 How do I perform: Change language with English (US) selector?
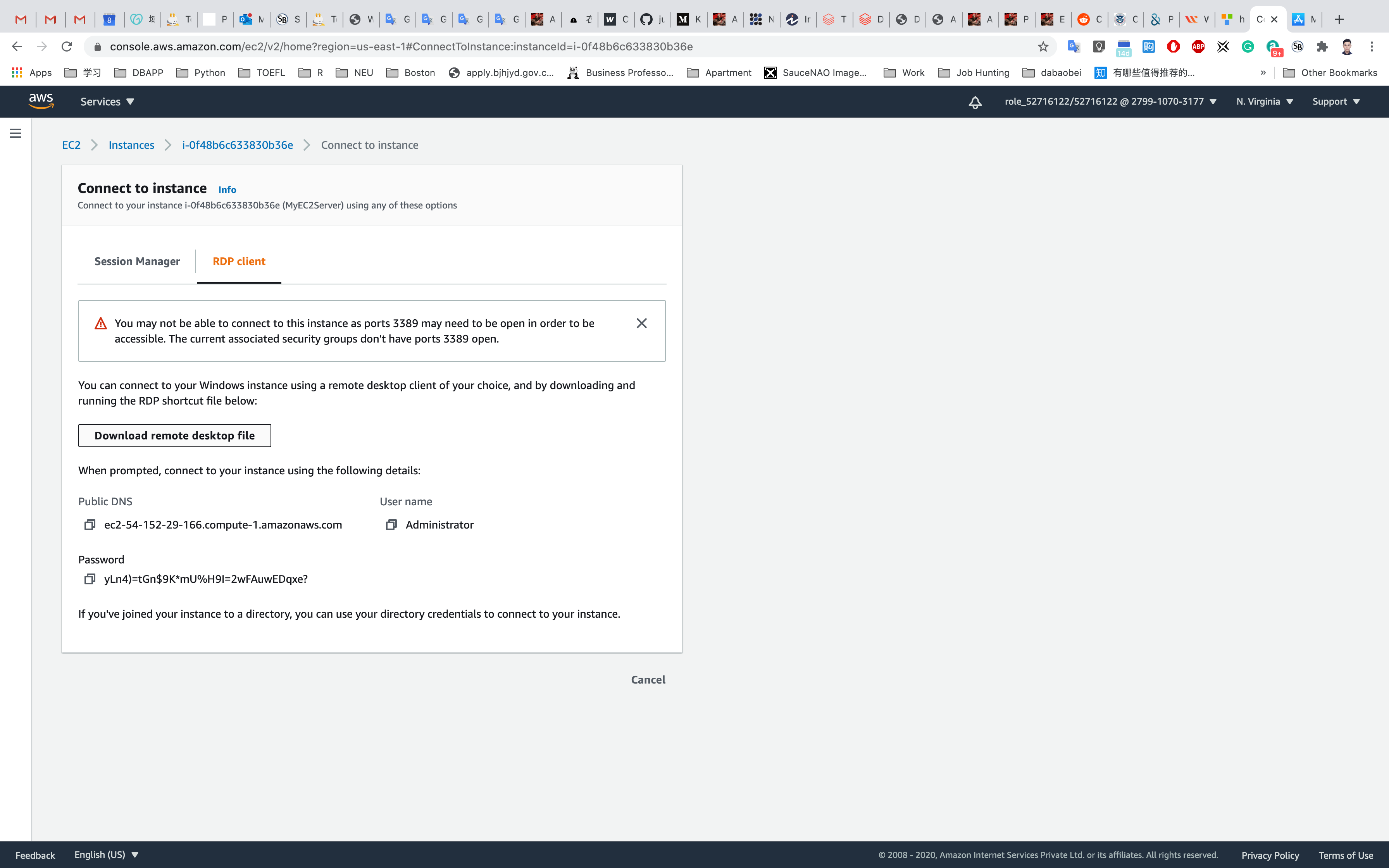pyautogui.click(x=107, y=854)
